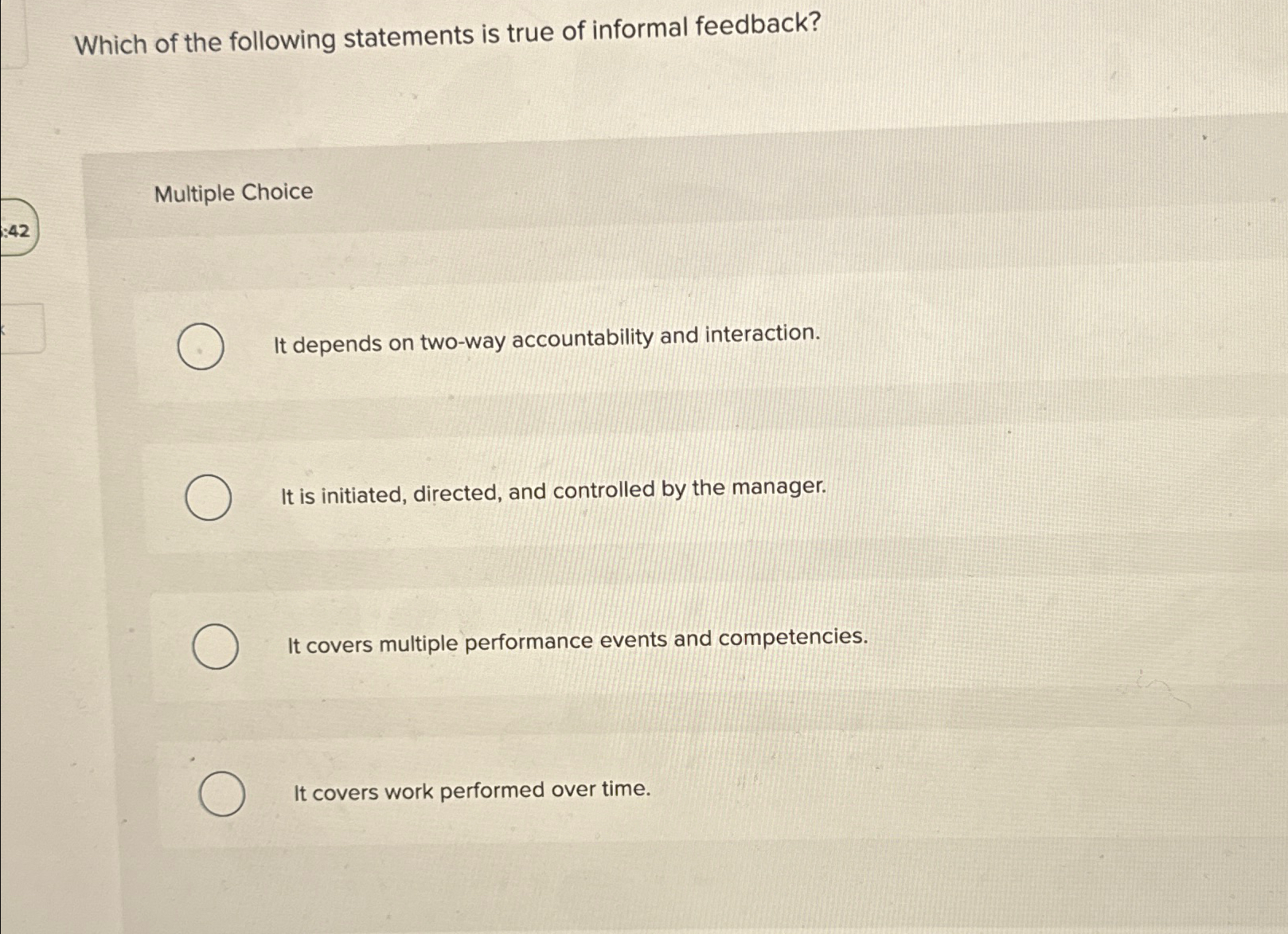This screenshot has height=934, width=1288.
Task: Click the panel at the top-left screen corner
Action: pos(12,32)
